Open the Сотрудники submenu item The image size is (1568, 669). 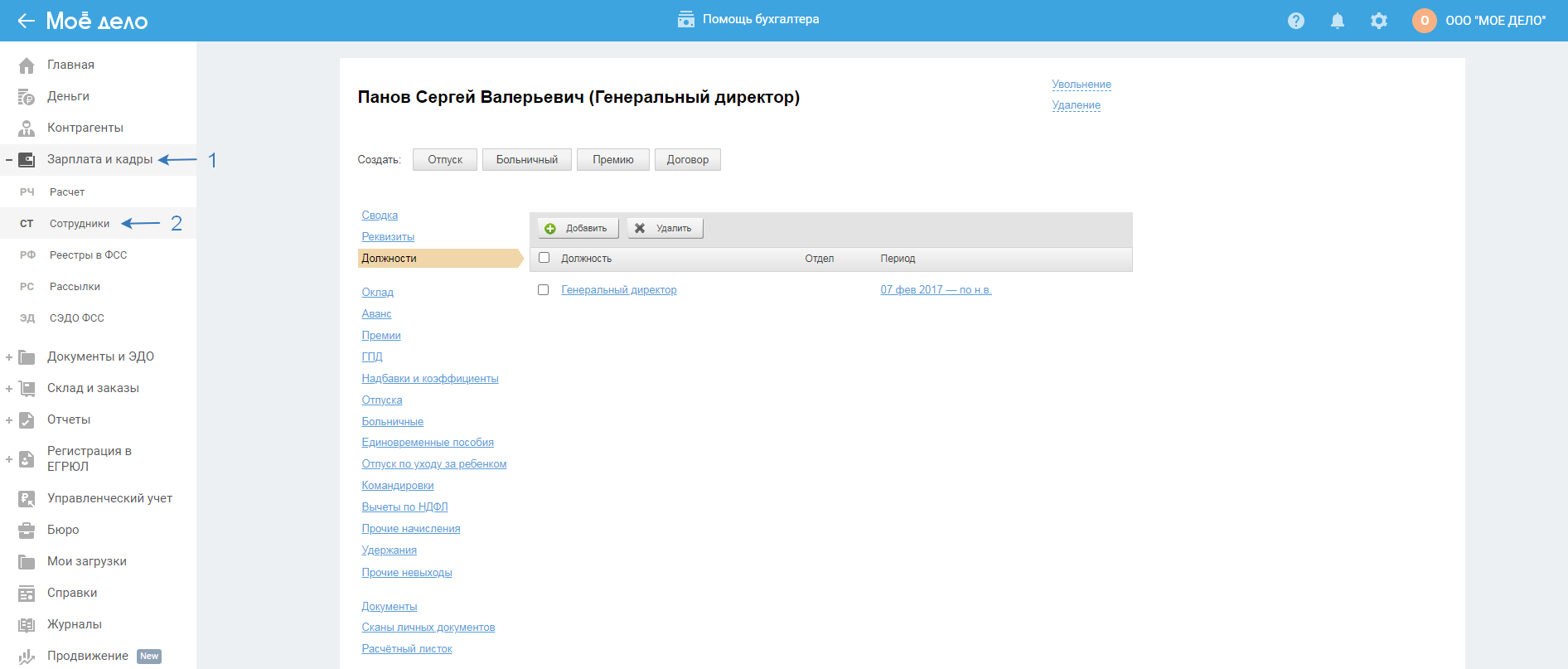(x=80, y=224)
